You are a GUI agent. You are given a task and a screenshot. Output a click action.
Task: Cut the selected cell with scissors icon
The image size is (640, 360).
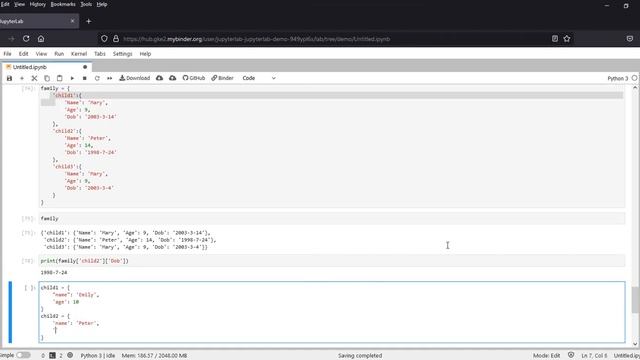click(34, 78)
